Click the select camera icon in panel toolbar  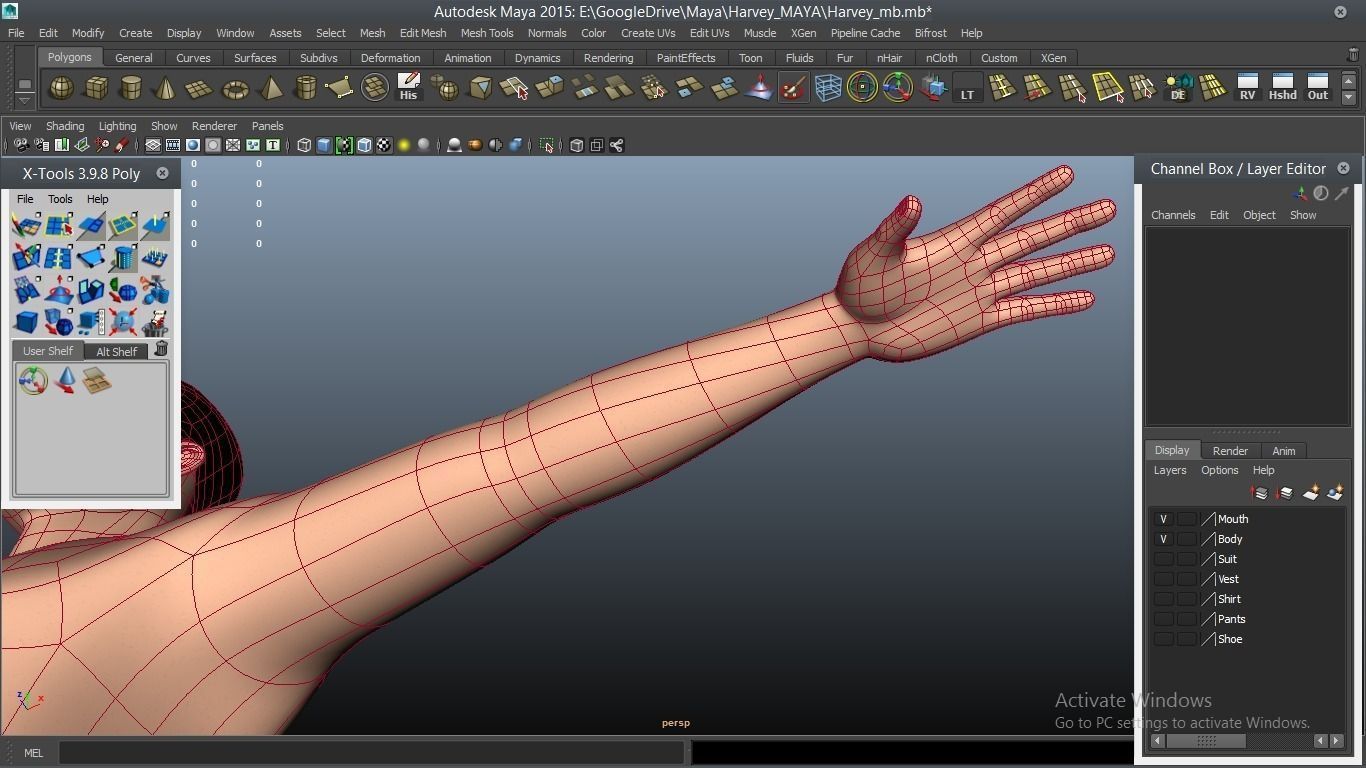(22, 145)
